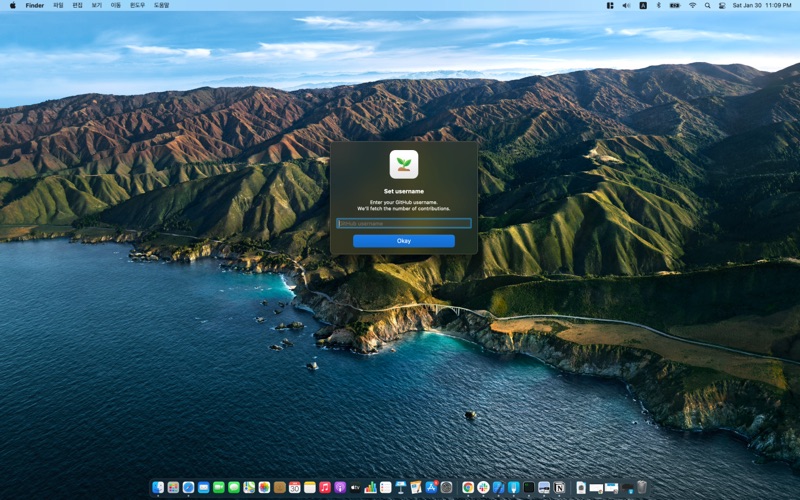The height and width of the screenshot is (500, 800).
Task: Open Google Chrome in the Dock
Action: [x=468, y=487]
